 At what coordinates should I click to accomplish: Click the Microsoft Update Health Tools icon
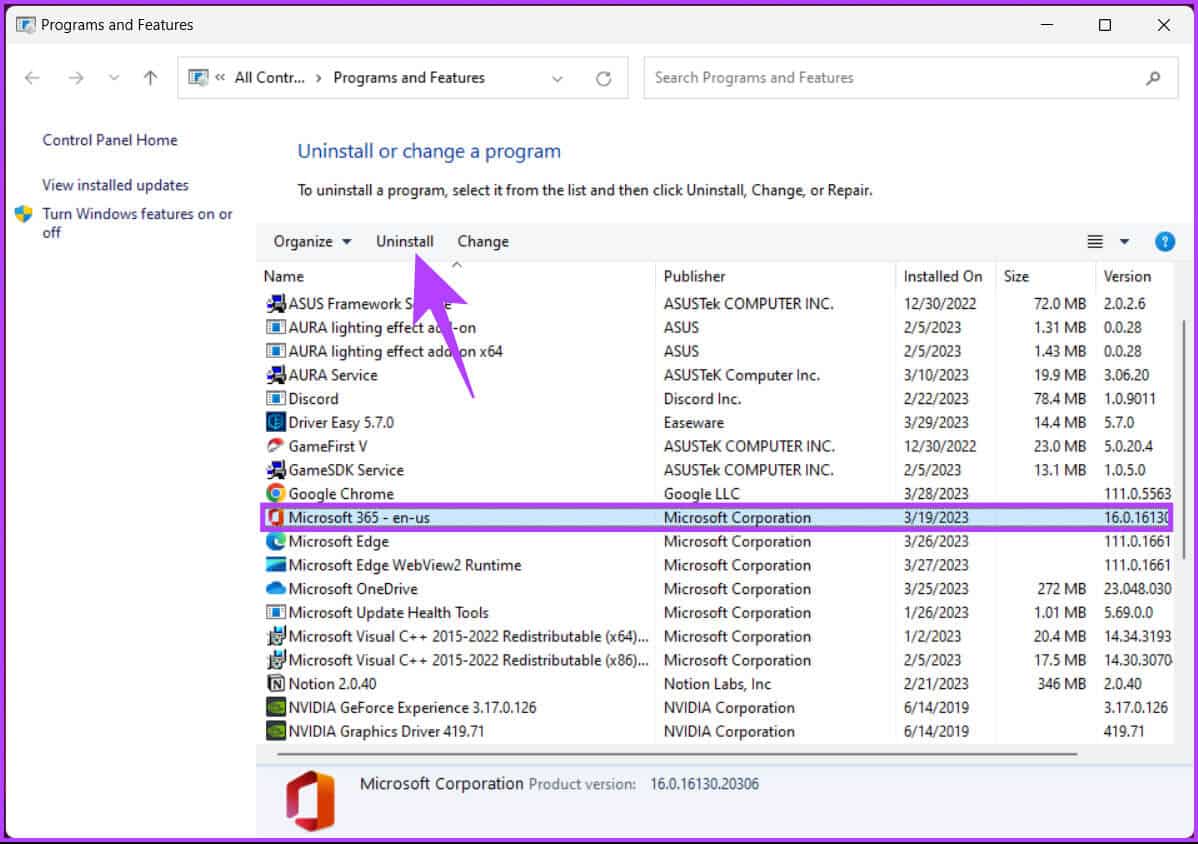276,613
